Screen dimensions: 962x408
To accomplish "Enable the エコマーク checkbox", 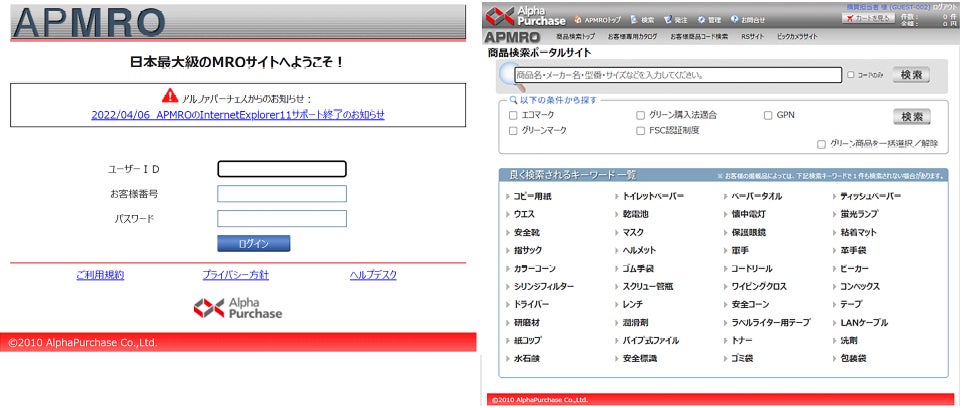I will [513, 115].
